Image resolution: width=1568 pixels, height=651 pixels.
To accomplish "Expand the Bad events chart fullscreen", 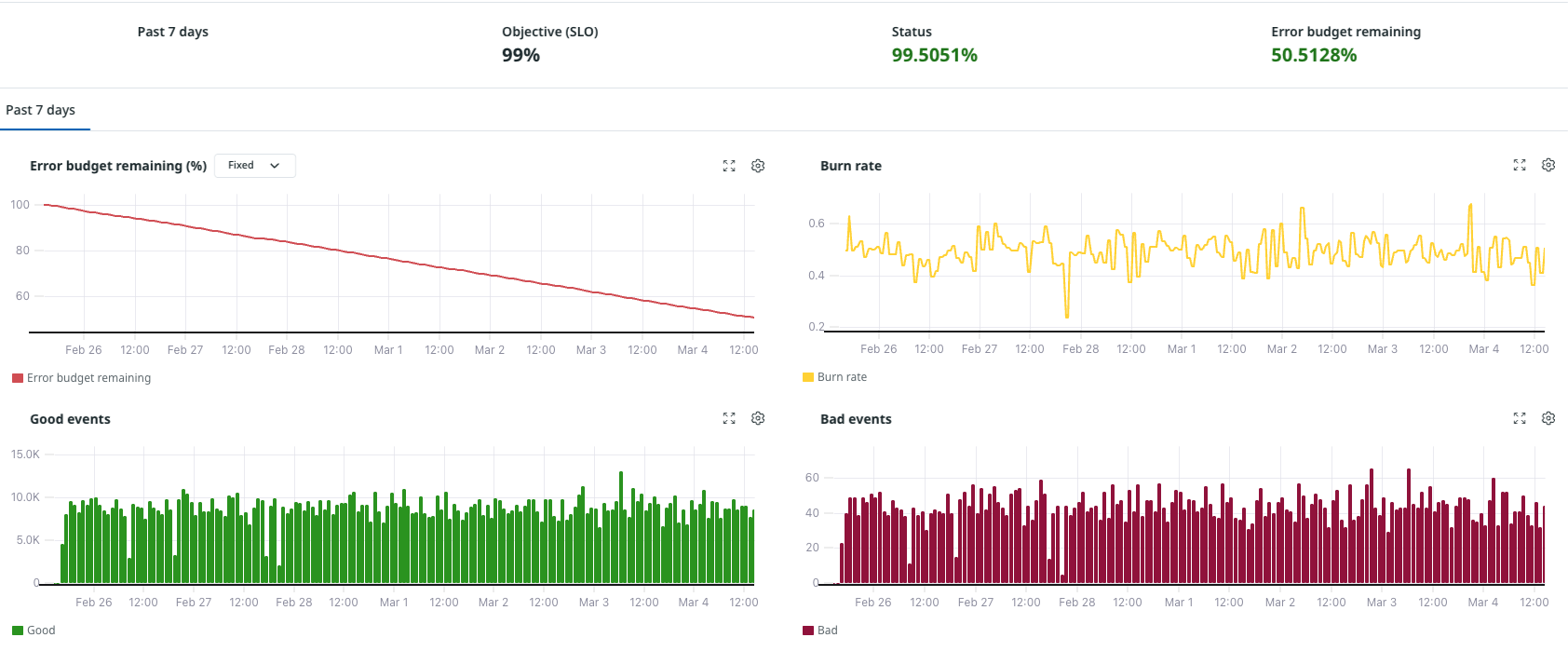I will click(1520, 418).
